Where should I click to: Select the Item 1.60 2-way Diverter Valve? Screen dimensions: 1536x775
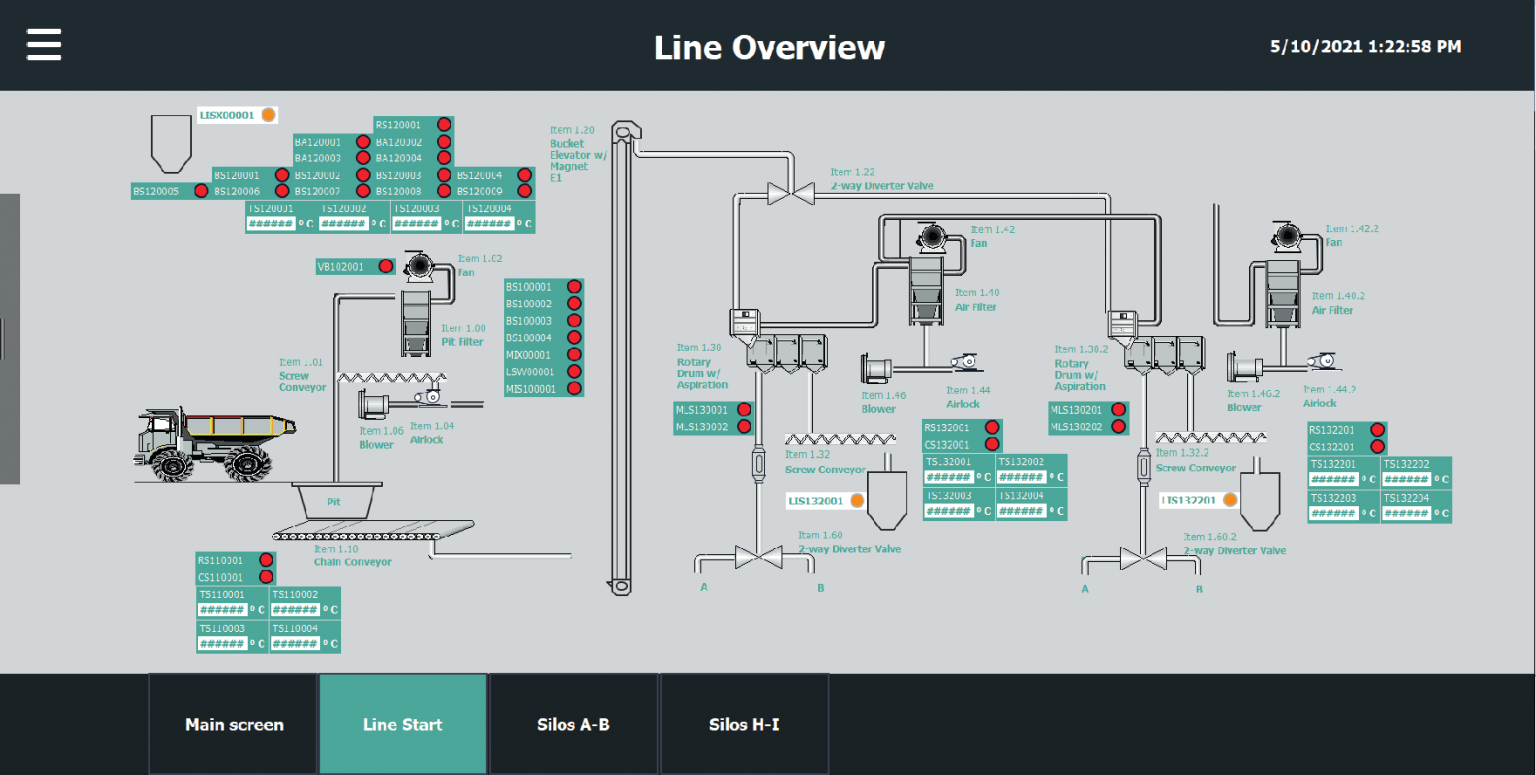click(x=758, y=556)
